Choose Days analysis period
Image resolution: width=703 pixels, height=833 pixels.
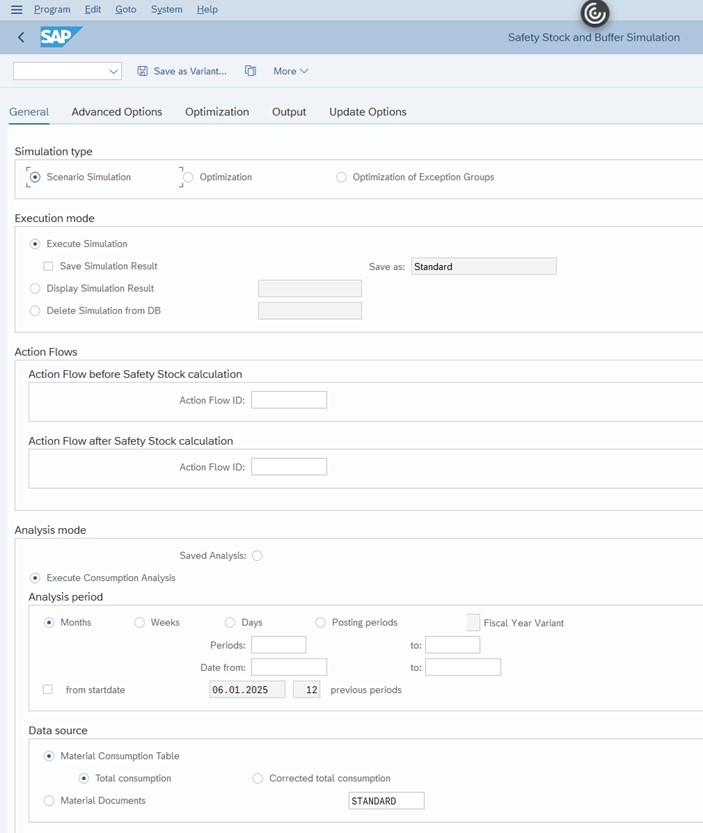[230, 622]
